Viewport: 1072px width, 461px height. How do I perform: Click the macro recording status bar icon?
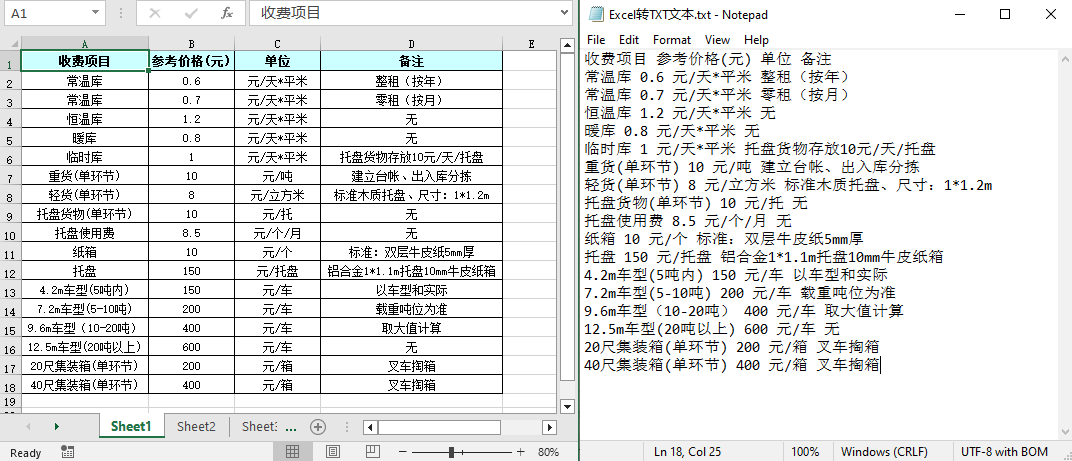(x=67, y=451)
